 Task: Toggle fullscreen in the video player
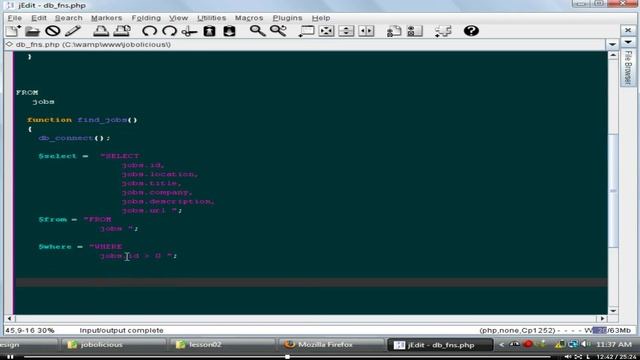578,357
